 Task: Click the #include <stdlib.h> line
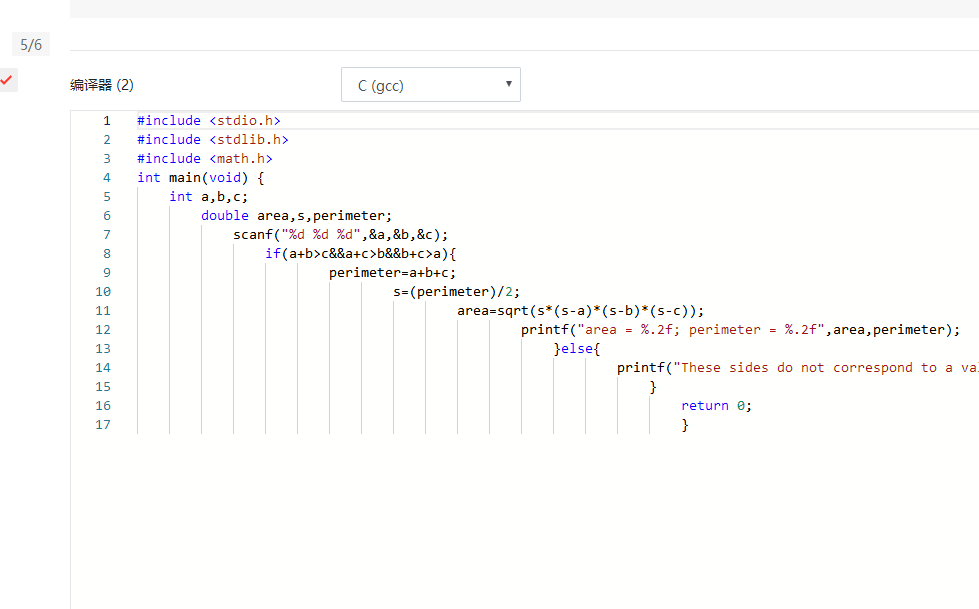(212, 140)
